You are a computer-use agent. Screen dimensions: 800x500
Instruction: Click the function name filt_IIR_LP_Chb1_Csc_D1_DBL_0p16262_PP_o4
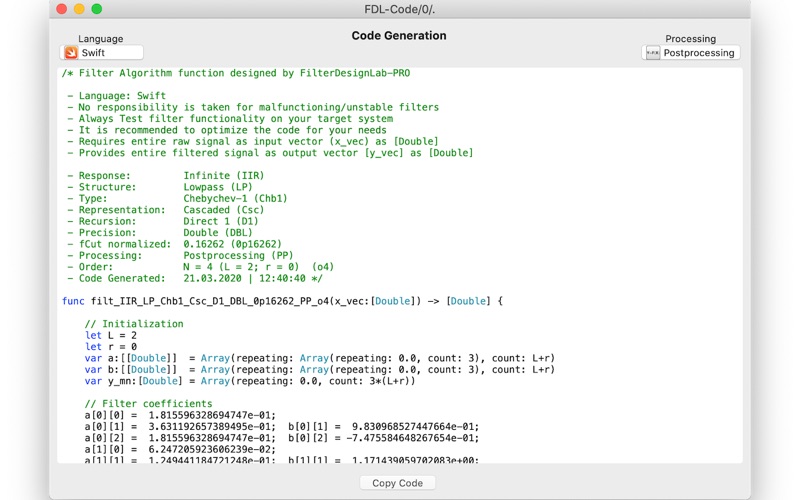pos(210,301)
